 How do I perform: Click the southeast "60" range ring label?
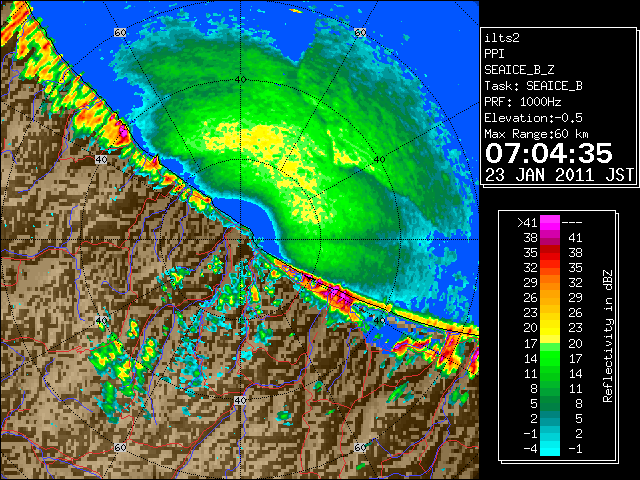(x=360, y=448)
